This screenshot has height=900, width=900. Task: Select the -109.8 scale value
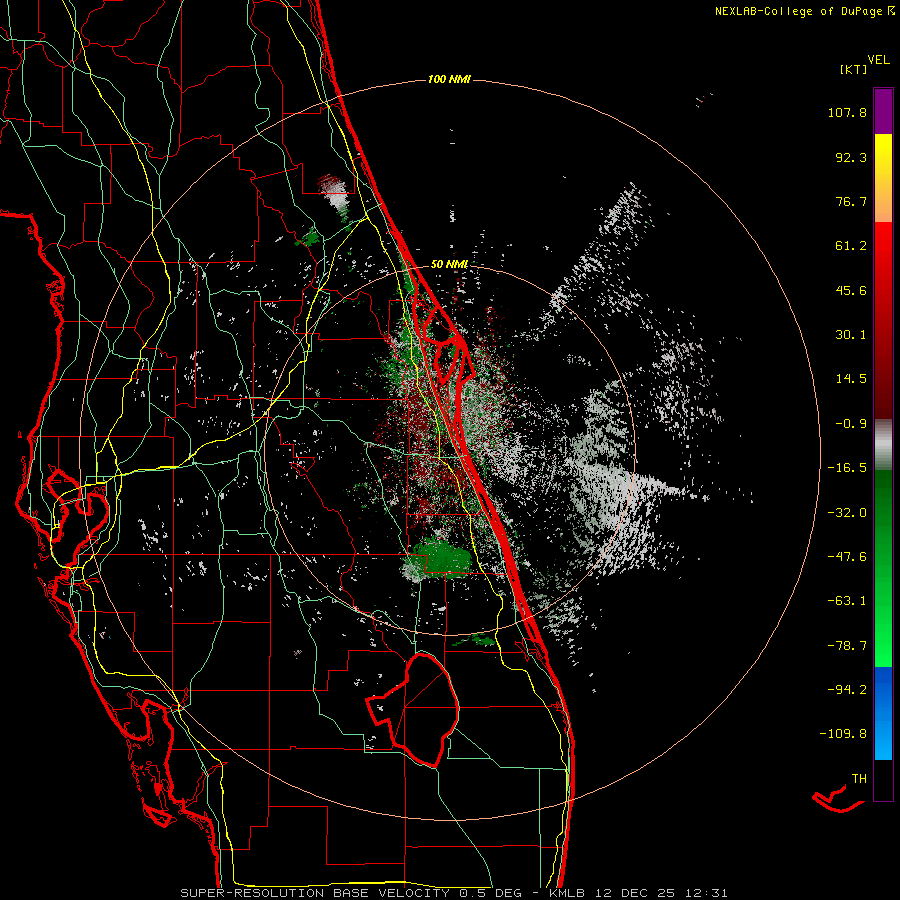click(843, 734)
